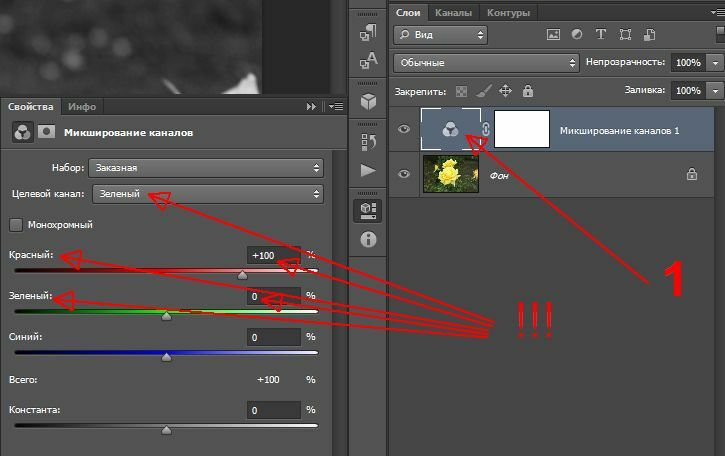Click the Всего +100 total value

point(268,380)
